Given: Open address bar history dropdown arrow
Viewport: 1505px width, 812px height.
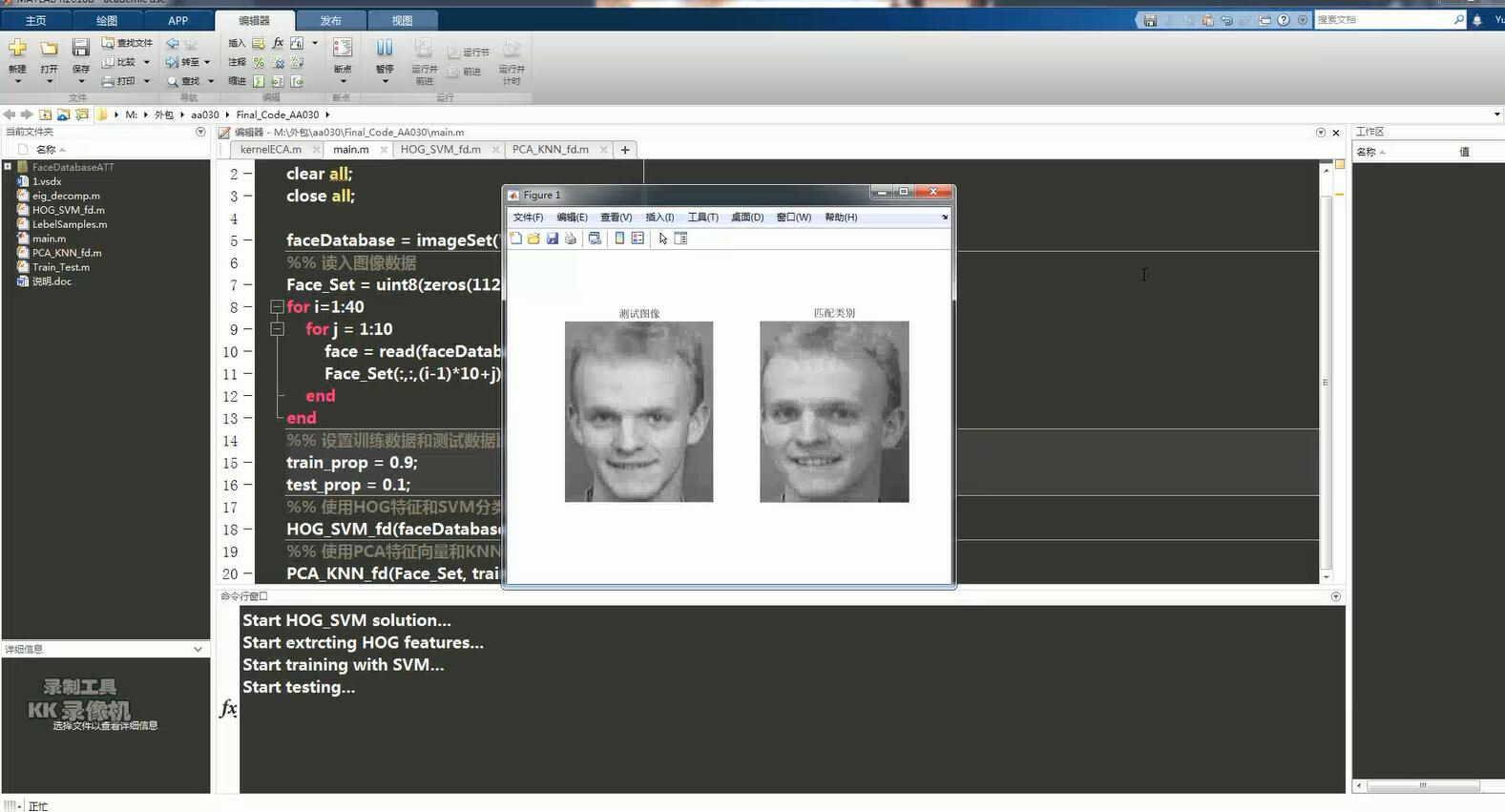Looking at the screenshot, I should (1496, 115).
